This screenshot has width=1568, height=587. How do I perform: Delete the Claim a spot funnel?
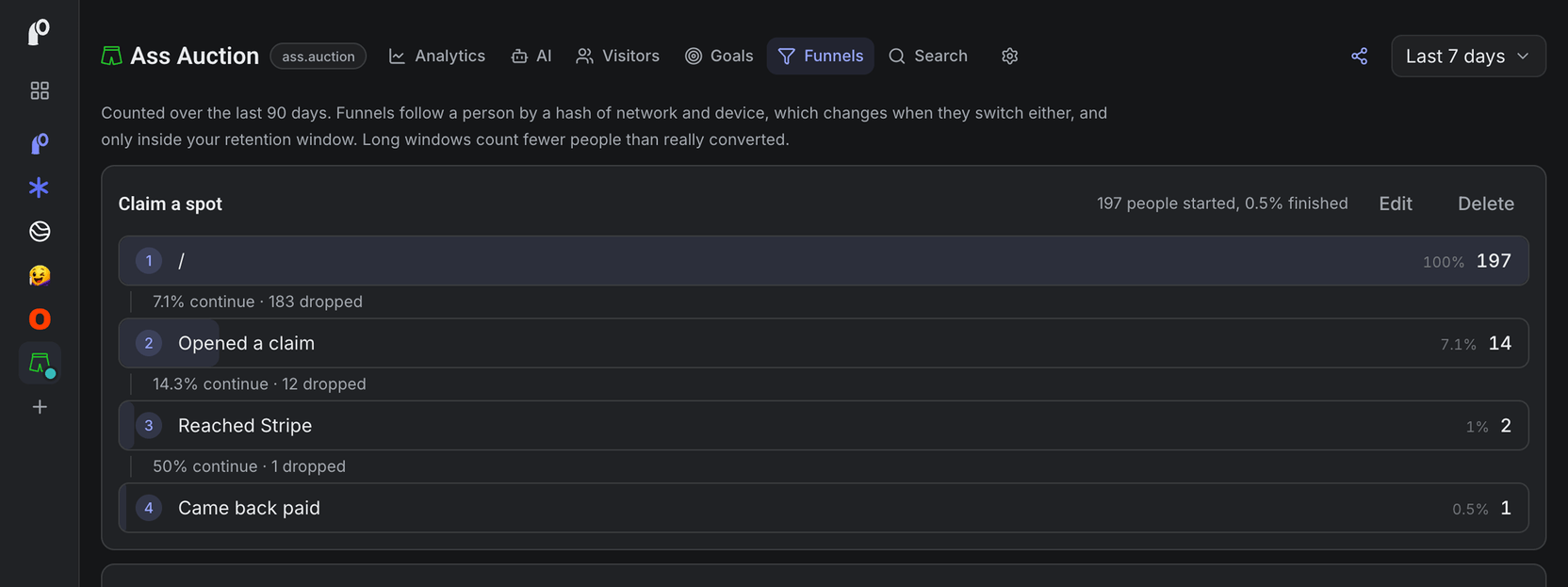coord(1486,204)
